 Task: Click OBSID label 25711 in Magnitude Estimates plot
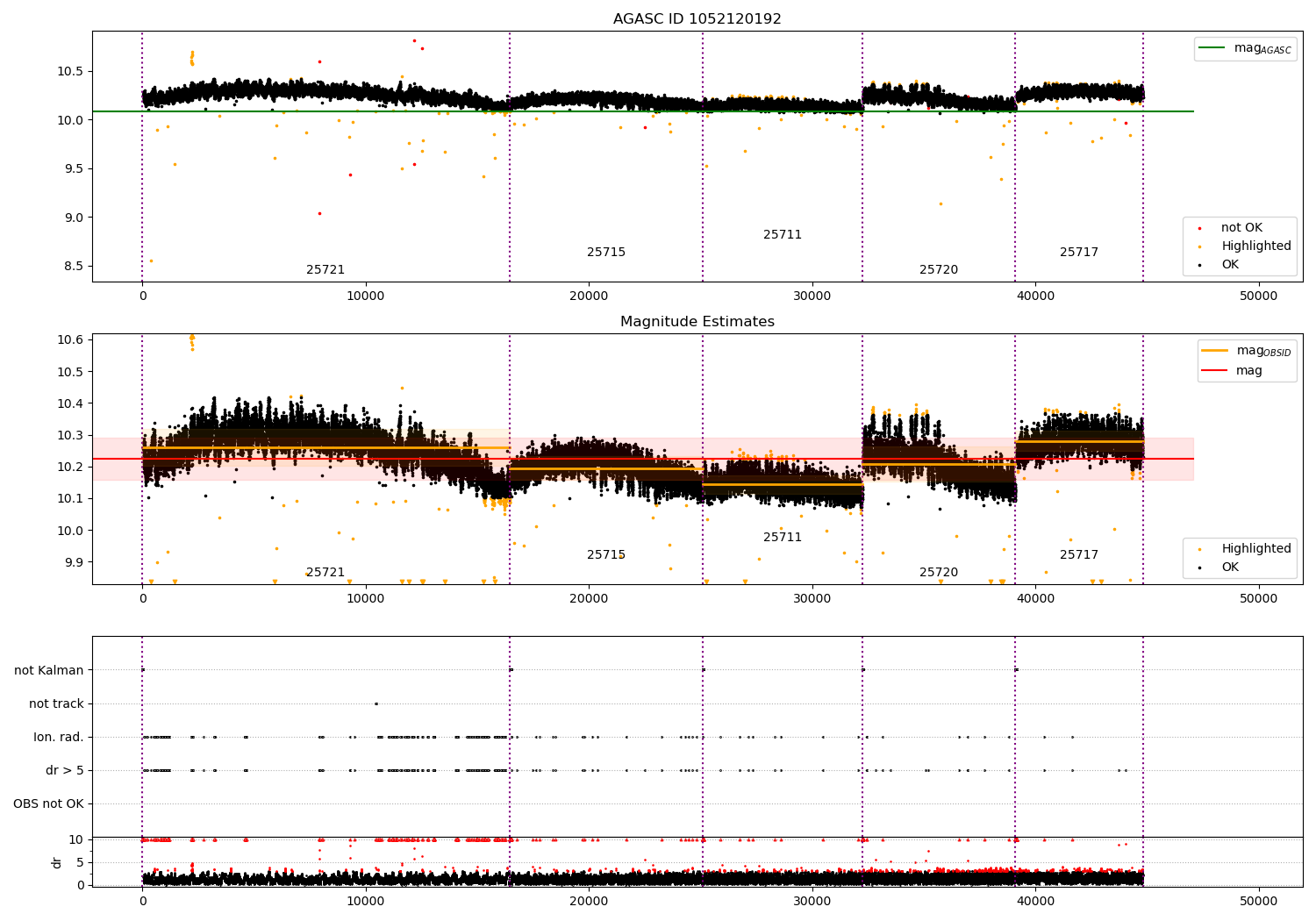pyautogui.click(x=783, y=538)
